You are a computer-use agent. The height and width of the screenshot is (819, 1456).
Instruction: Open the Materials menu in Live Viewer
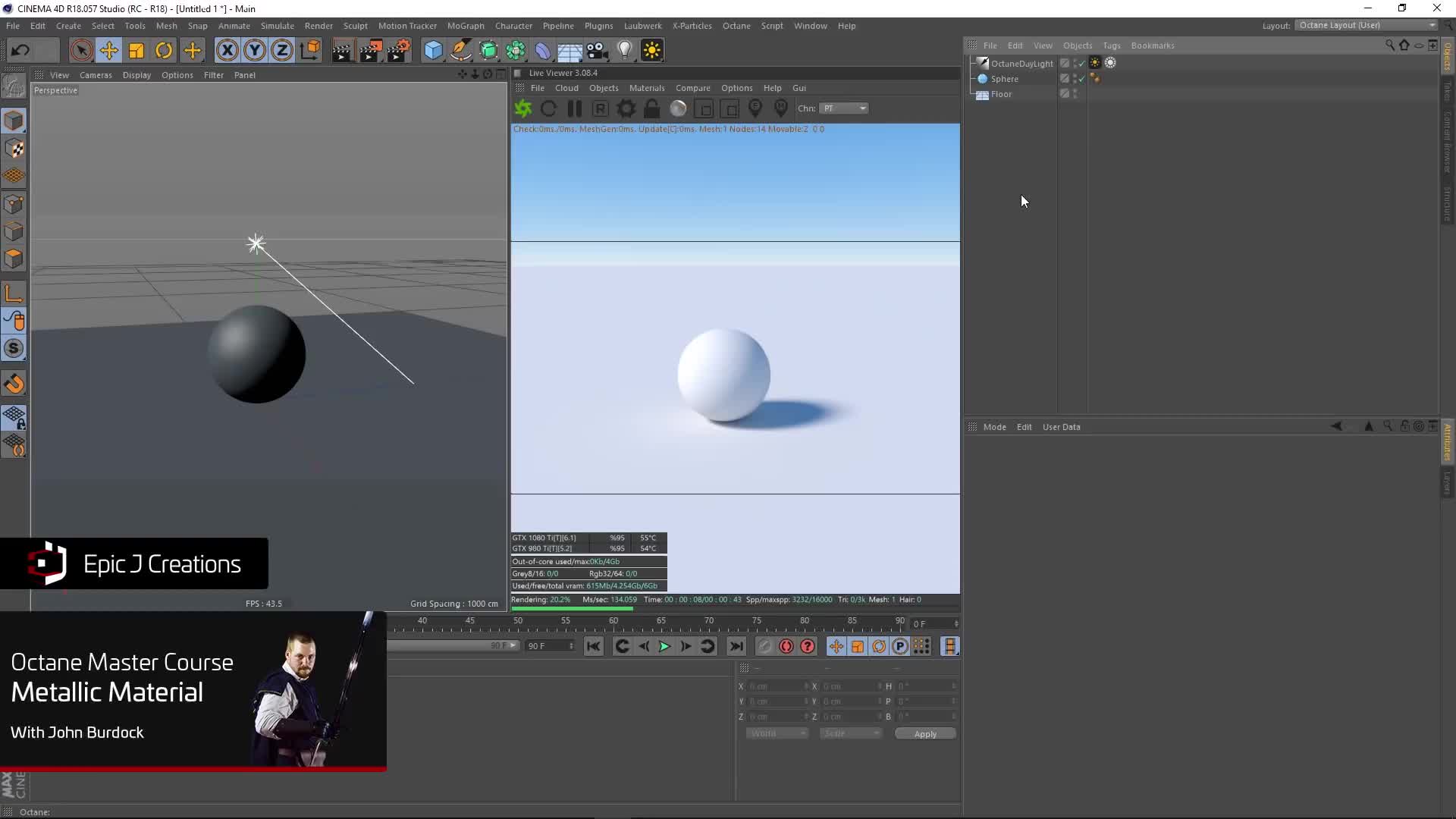pos(647,88)
